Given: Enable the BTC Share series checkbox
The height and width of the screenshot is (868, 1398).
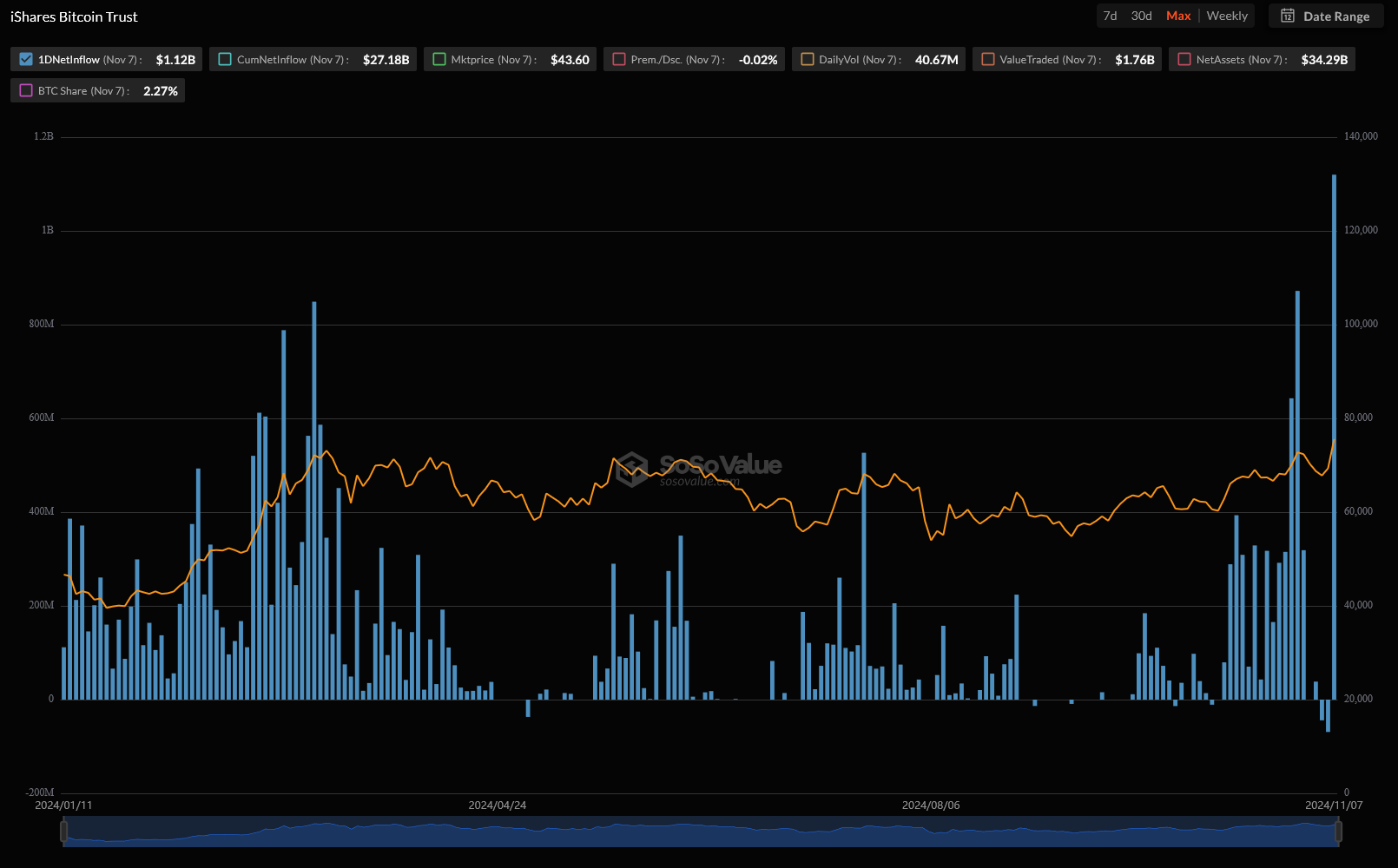Looking at the screenshot, I should coord(26,91).
